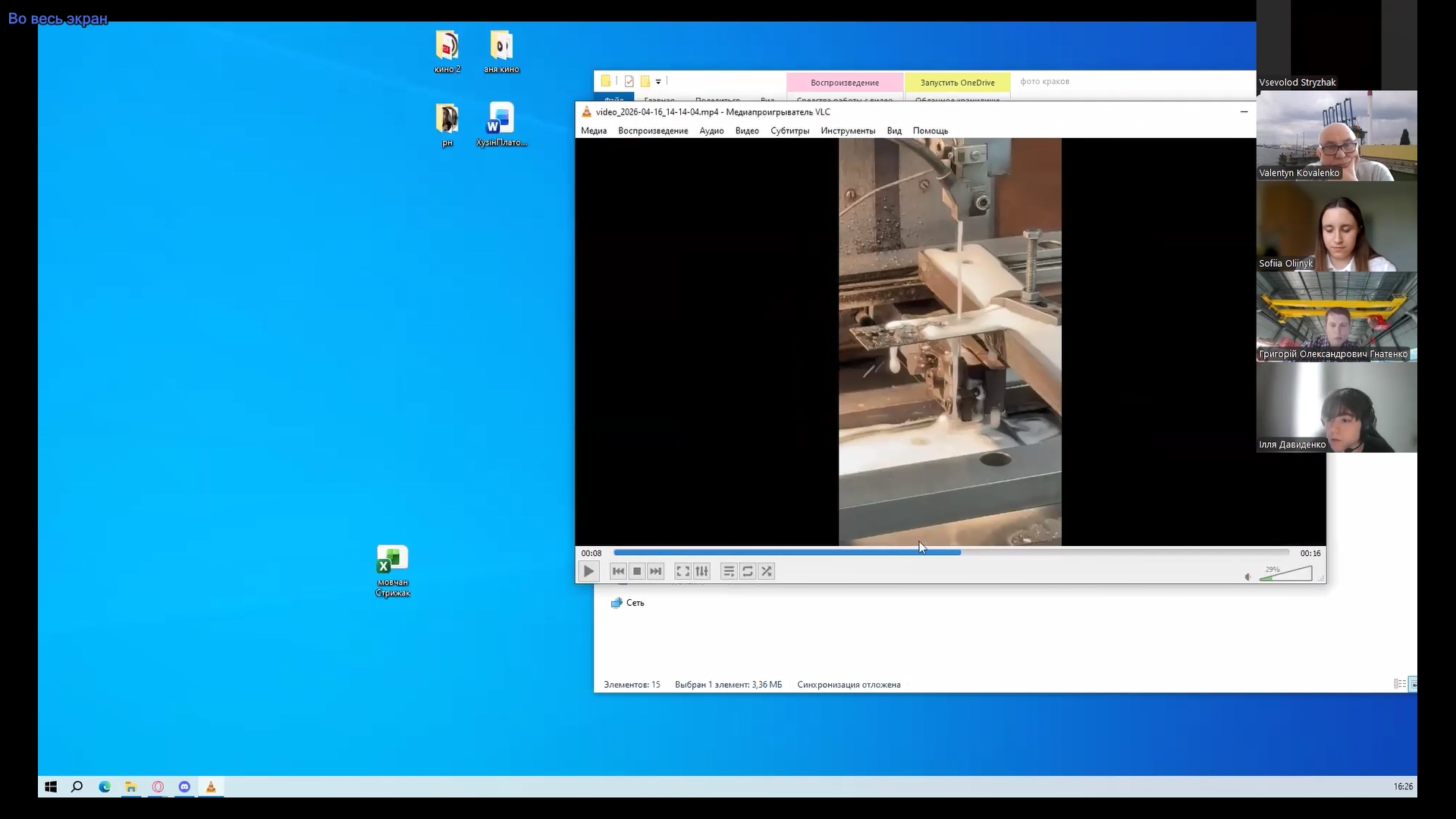The height and width of the screenshot is (819, 1456).
Task: Stop playback with stop button
Action: point(637,572)
